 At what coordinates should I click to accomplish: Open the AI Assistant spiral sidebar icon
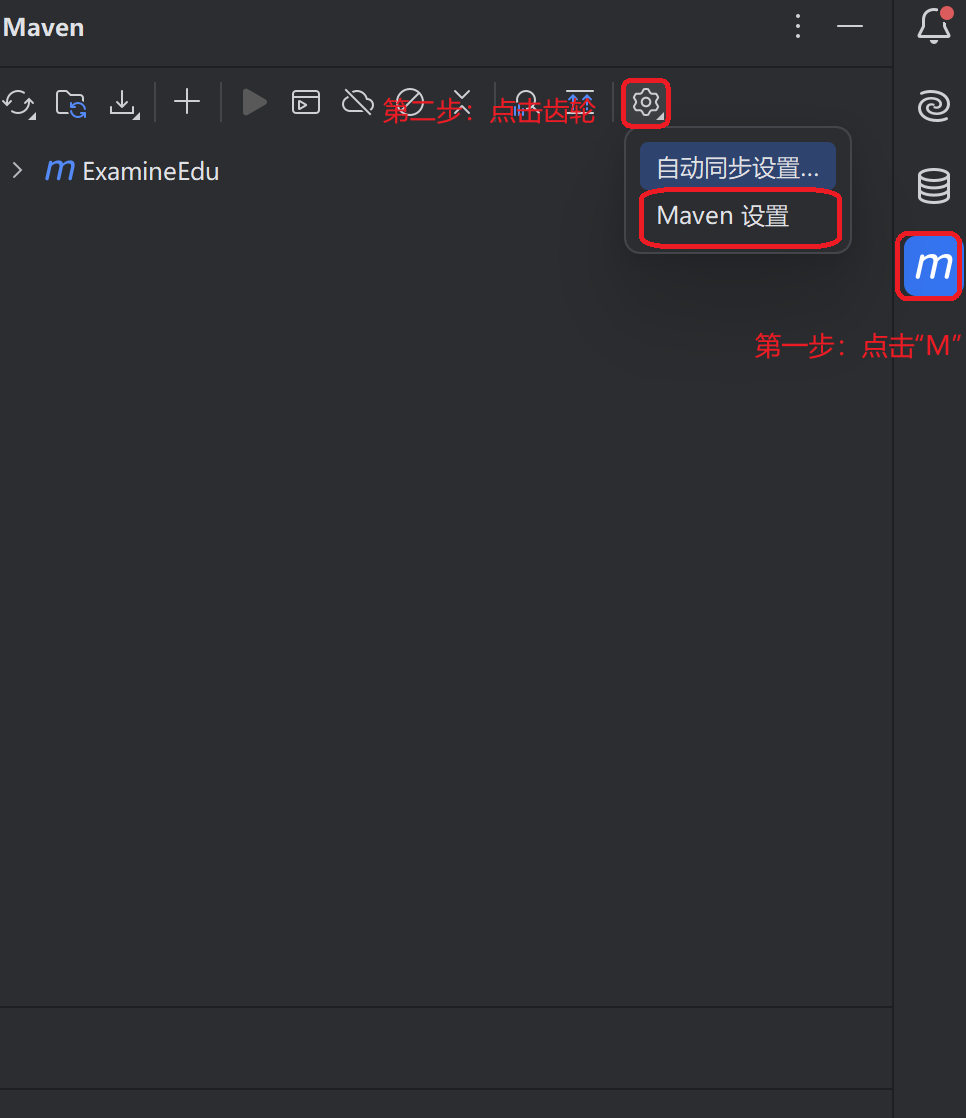tap(933, 106)
